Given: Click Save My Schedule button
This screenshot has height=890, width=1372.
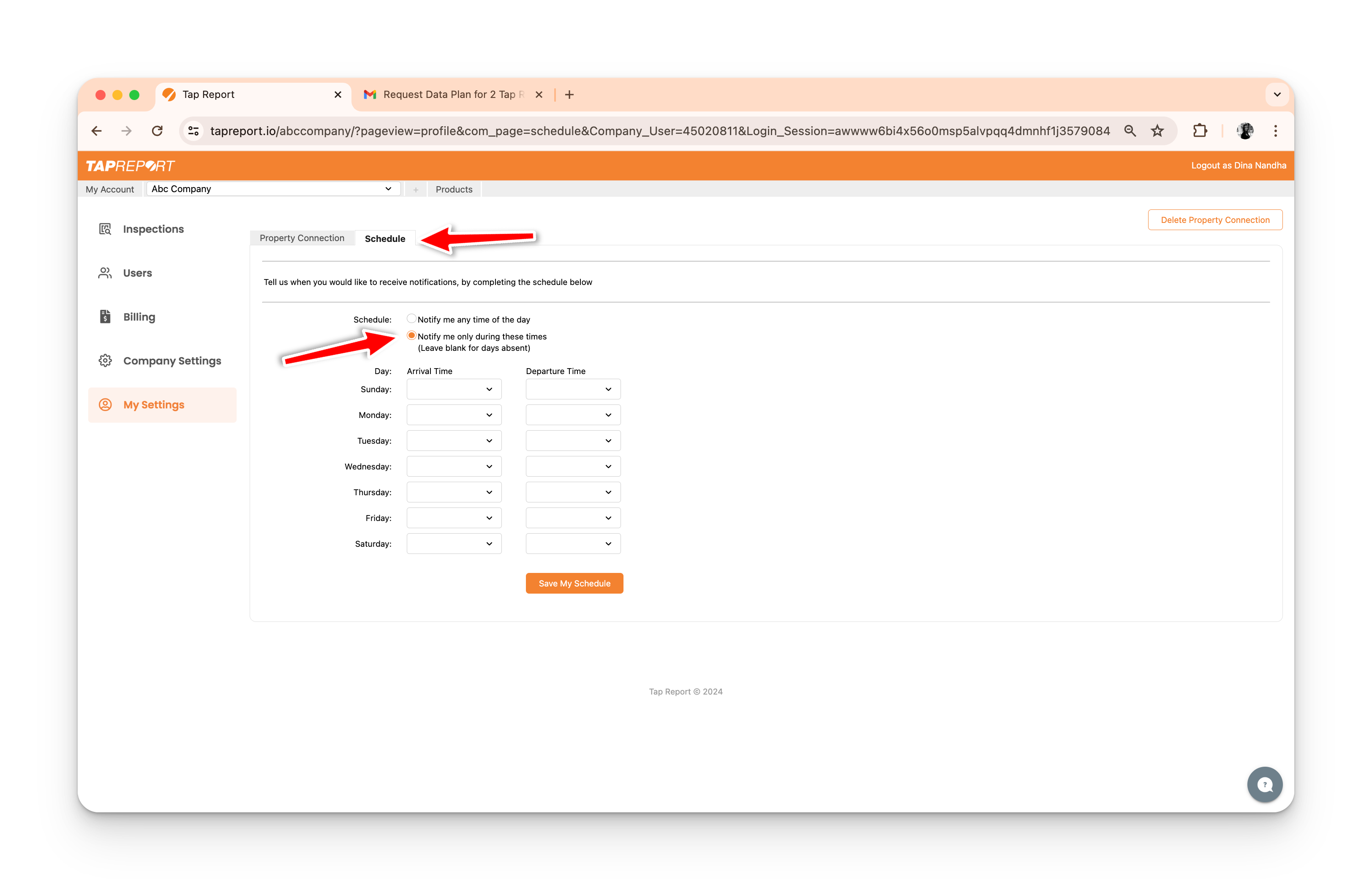Looking at the screenshot, I should (x=574, y=583).
